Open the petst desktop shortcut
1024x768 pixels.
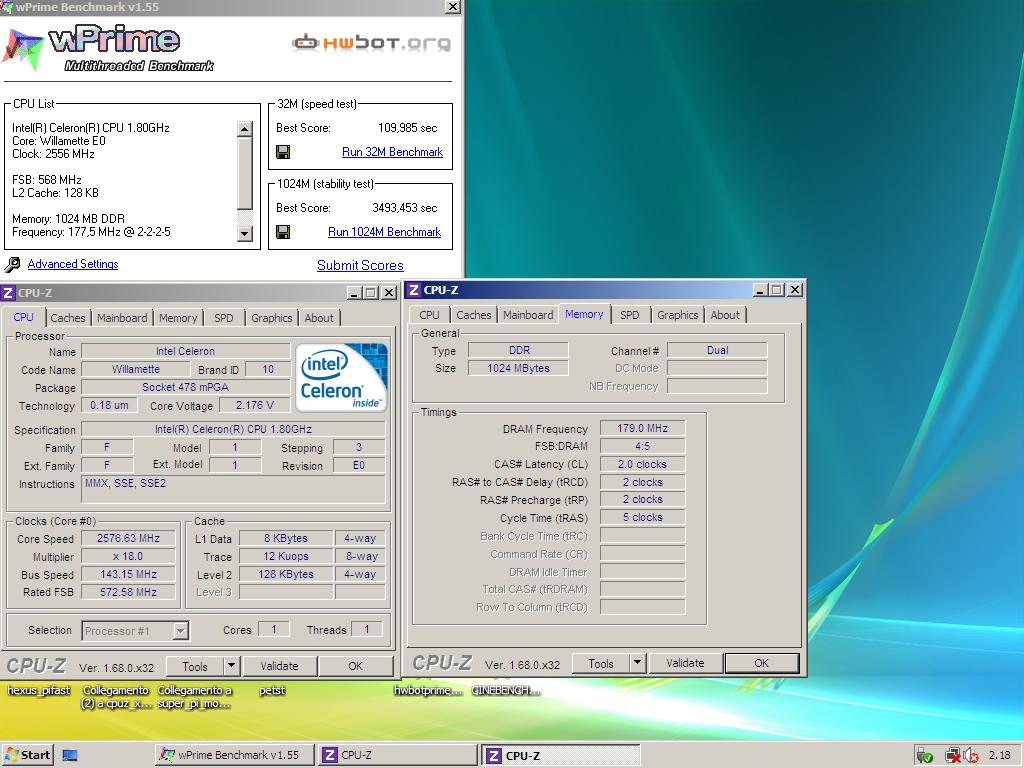[272, 690]
